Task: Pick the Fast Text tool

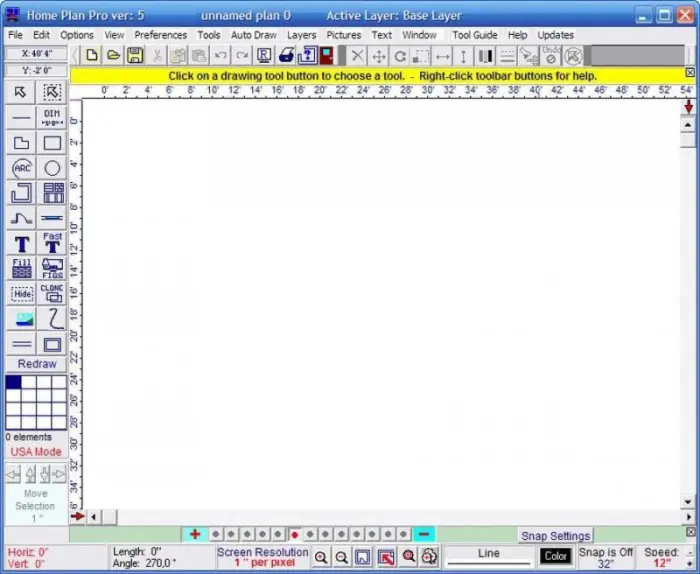Action: point(52,243)
